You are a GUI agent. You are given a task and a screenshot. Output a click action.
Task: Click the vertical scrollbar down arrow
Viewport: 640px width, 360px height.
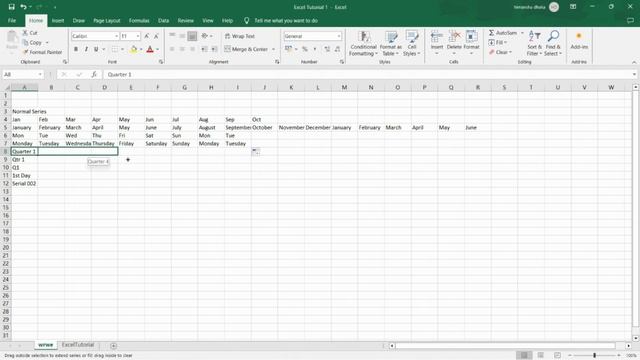(x=636, y=338)
